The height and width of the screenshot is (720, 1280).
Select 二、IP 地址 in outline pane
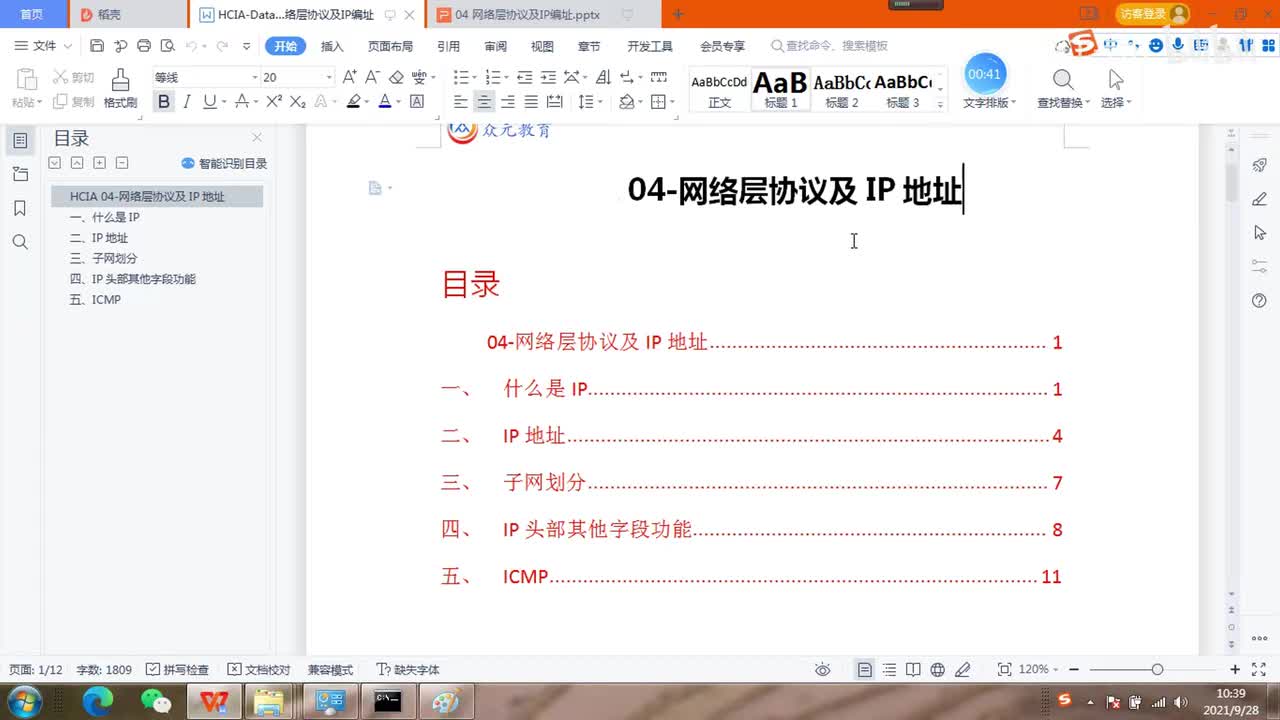99,238
